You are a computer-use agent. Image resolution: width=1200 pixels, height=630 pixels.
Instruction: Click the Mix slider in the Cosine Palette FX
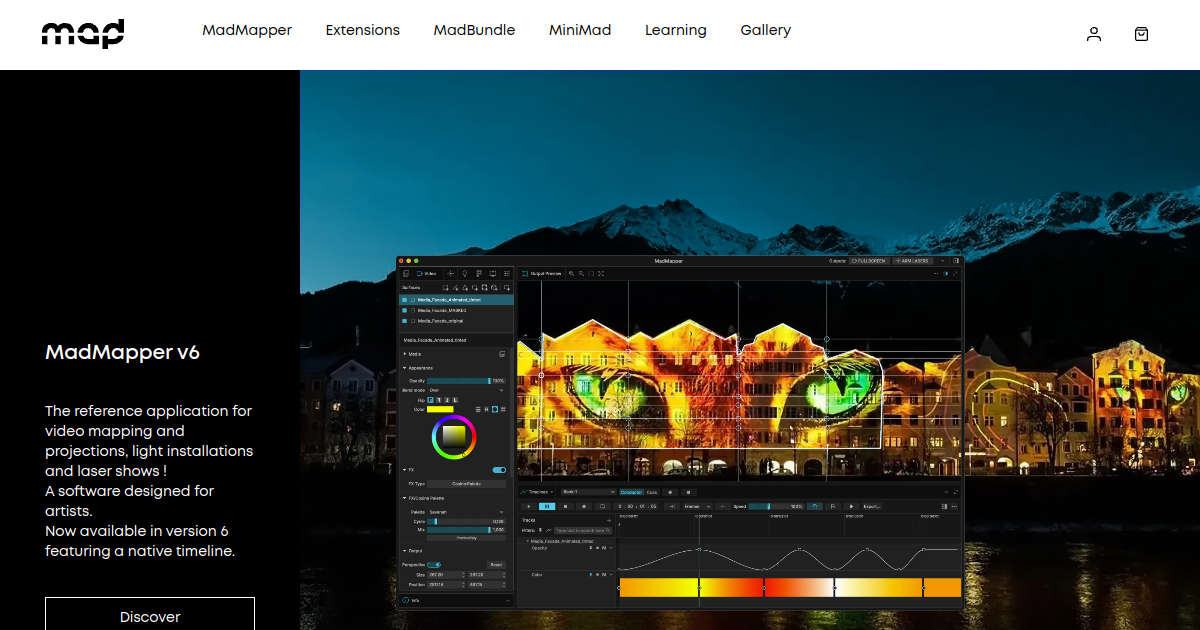pos(459,530)
